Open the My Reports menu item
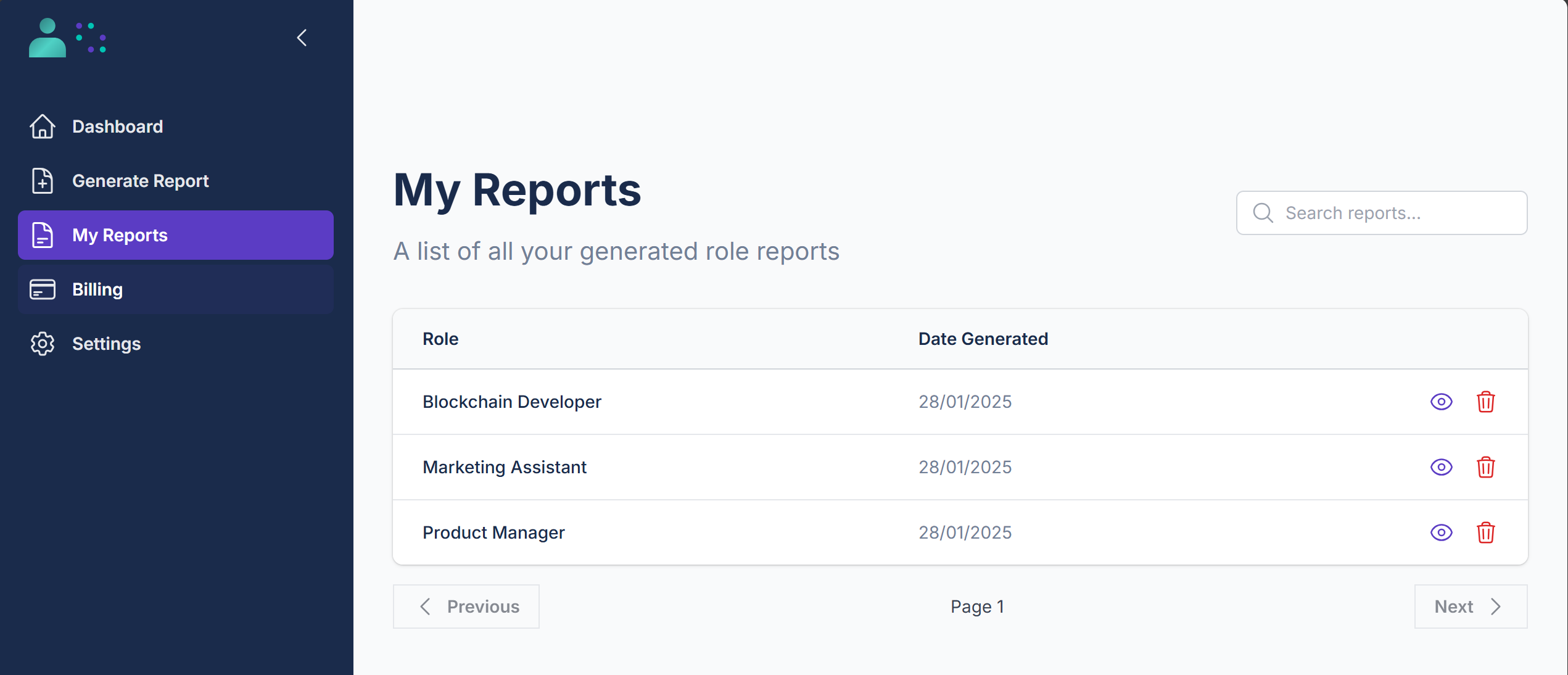This screenshot has width=1568, height=675. pyautogui.click(x=176, y=235)
